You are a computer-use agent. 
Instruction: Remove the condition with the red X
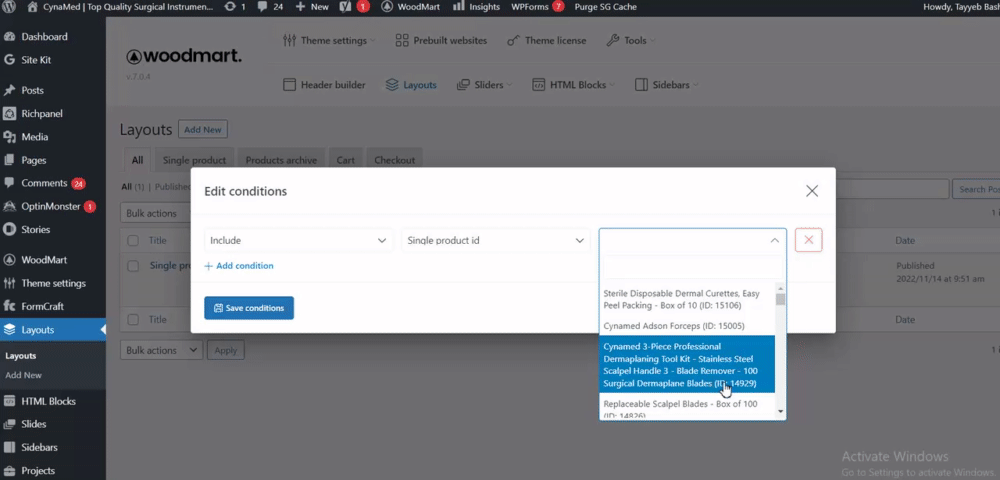click(809, 240)
